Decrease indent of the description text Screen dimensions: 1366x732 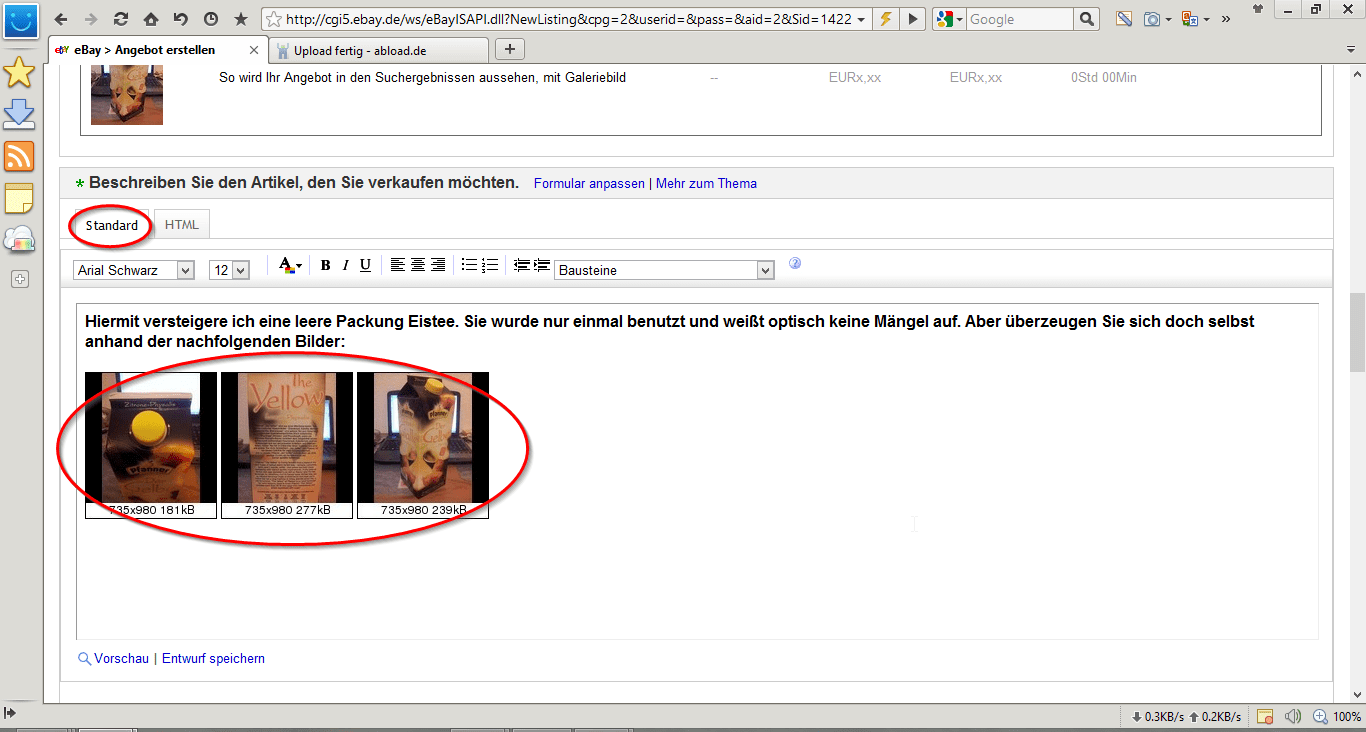pyautogui.click(x=521, y=265)
